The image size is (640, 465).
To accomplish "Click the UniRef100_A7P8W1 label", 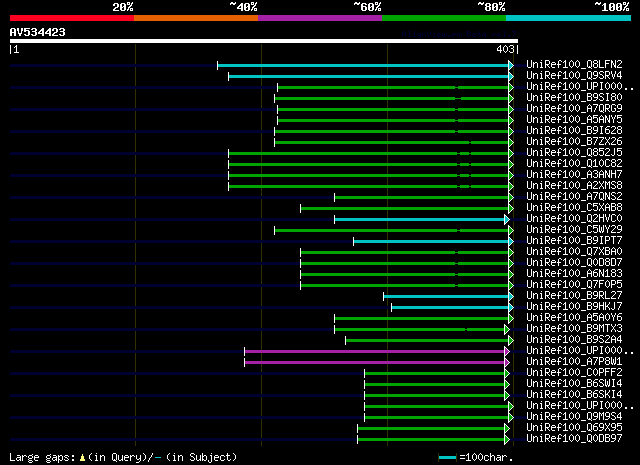I will click(574, 362).
